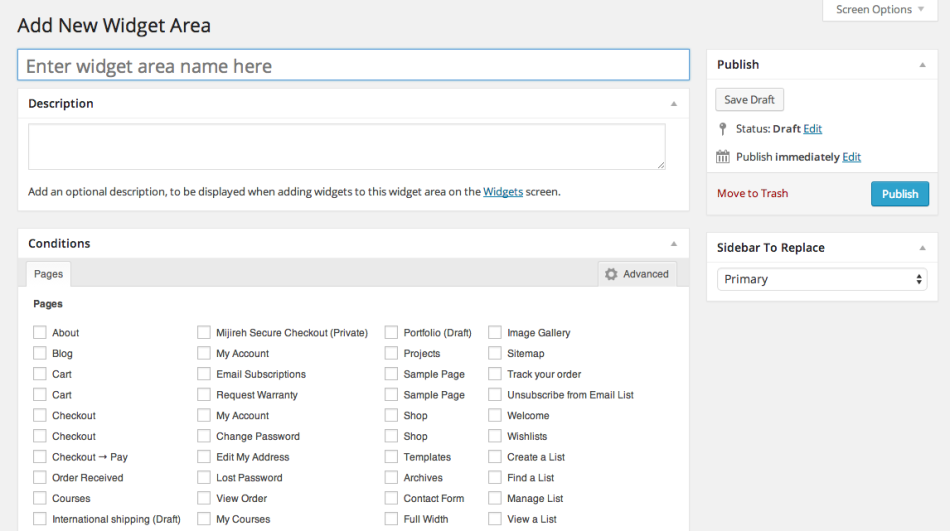This screenshot has height=531, width=950.
Task: Follow the Widgets screen link
Action: pos(502,192)
